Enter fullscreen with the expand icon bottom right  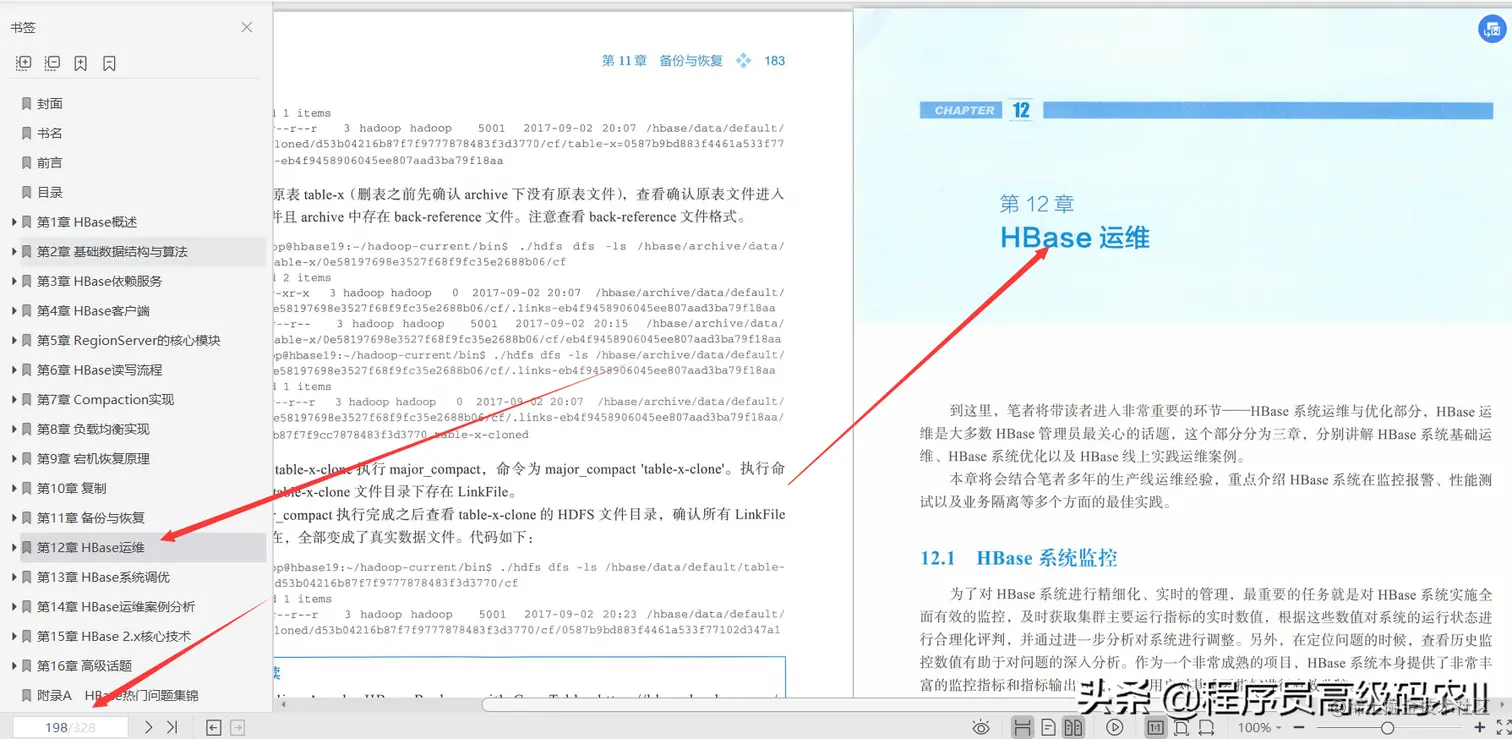pyautogui.click(x=1501, y=726)
